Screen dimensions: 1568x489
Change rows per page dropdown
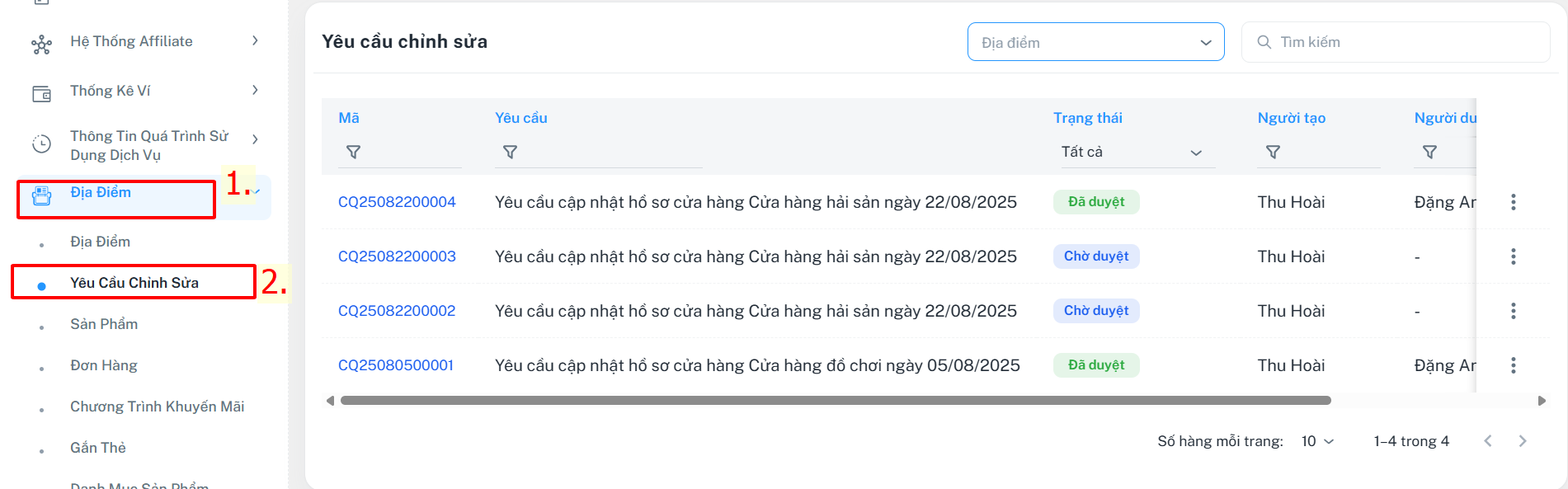coord(1317,441)
